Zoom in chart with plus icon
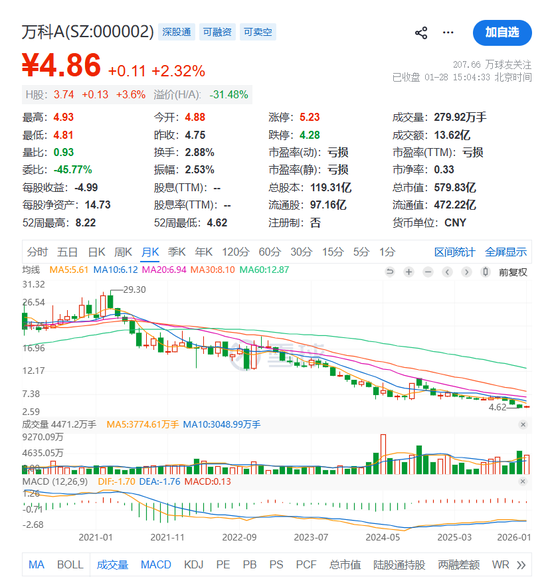Viewport: 550px width, 583px height. pyautogui.click(x=409, y=272)
